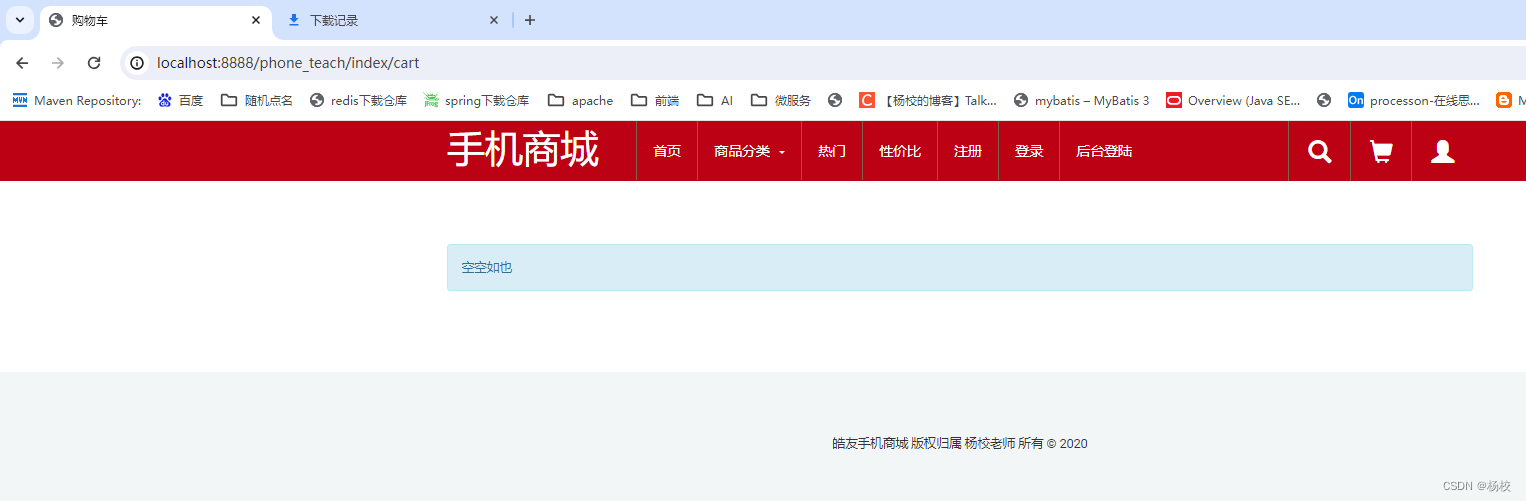Close the 下载记录 tab

[493, 20]
